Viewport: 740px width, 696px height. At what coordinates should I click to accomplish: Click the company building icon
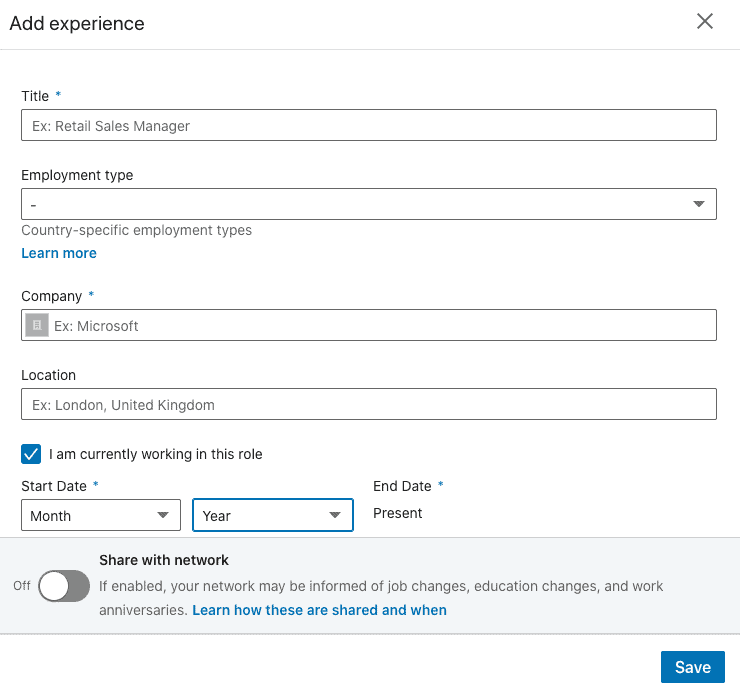(x=37, y=325)
